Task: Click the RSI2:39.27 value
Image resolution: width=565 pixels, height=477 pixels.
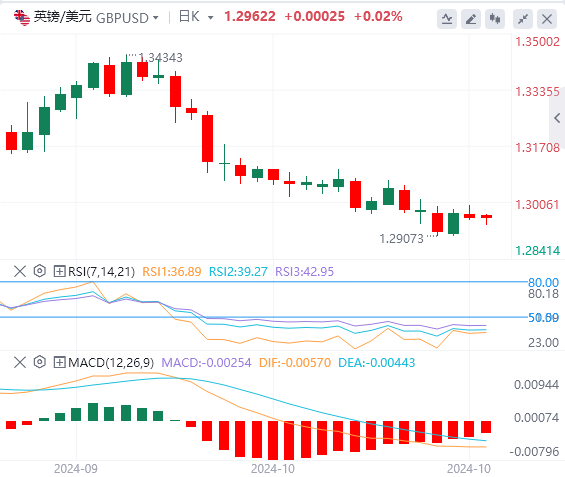Action: coord(238,272)
